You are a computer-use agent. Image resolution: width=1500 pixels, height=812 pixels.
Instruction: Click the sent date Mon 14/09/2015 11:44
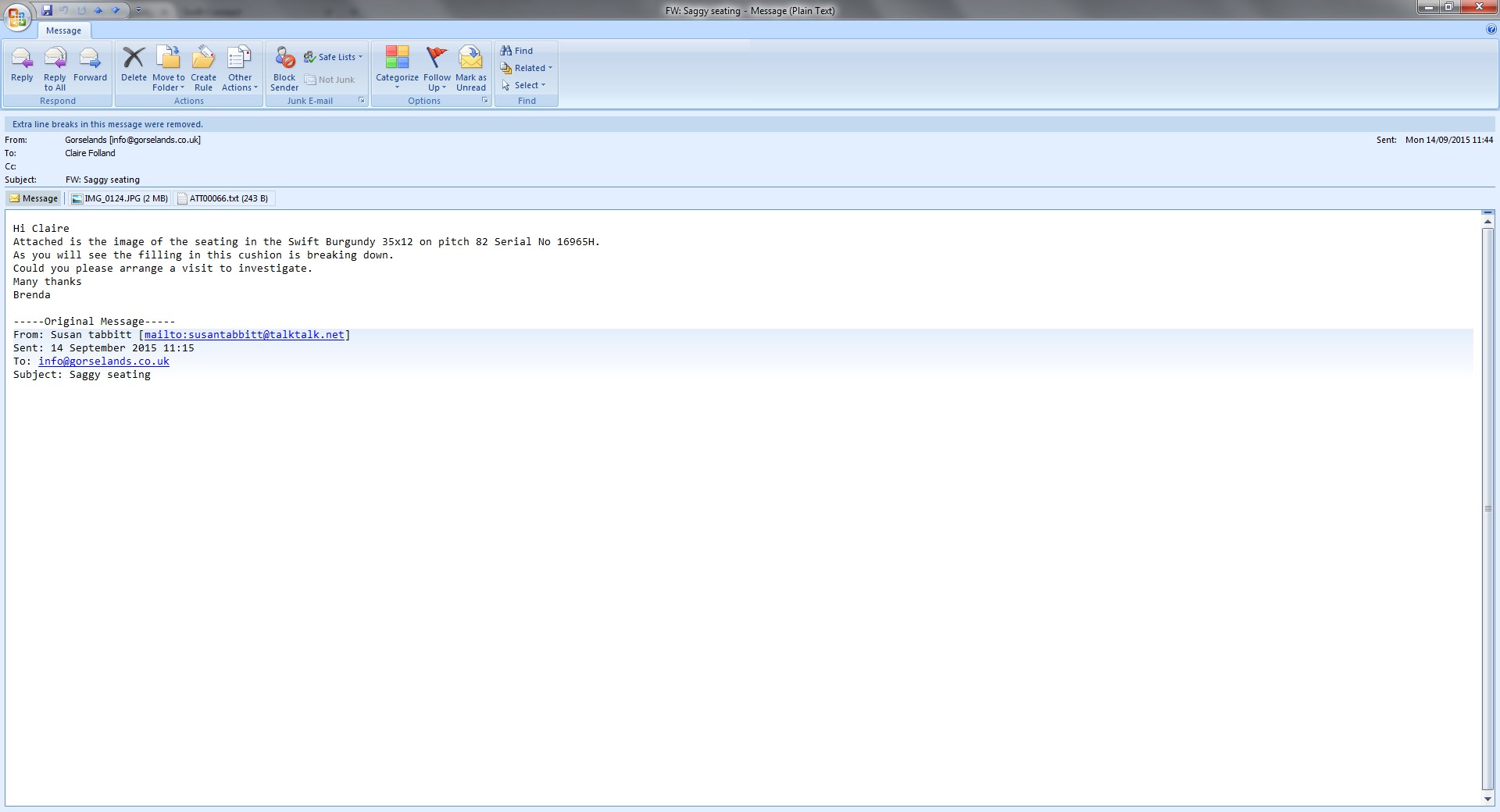1449,140
